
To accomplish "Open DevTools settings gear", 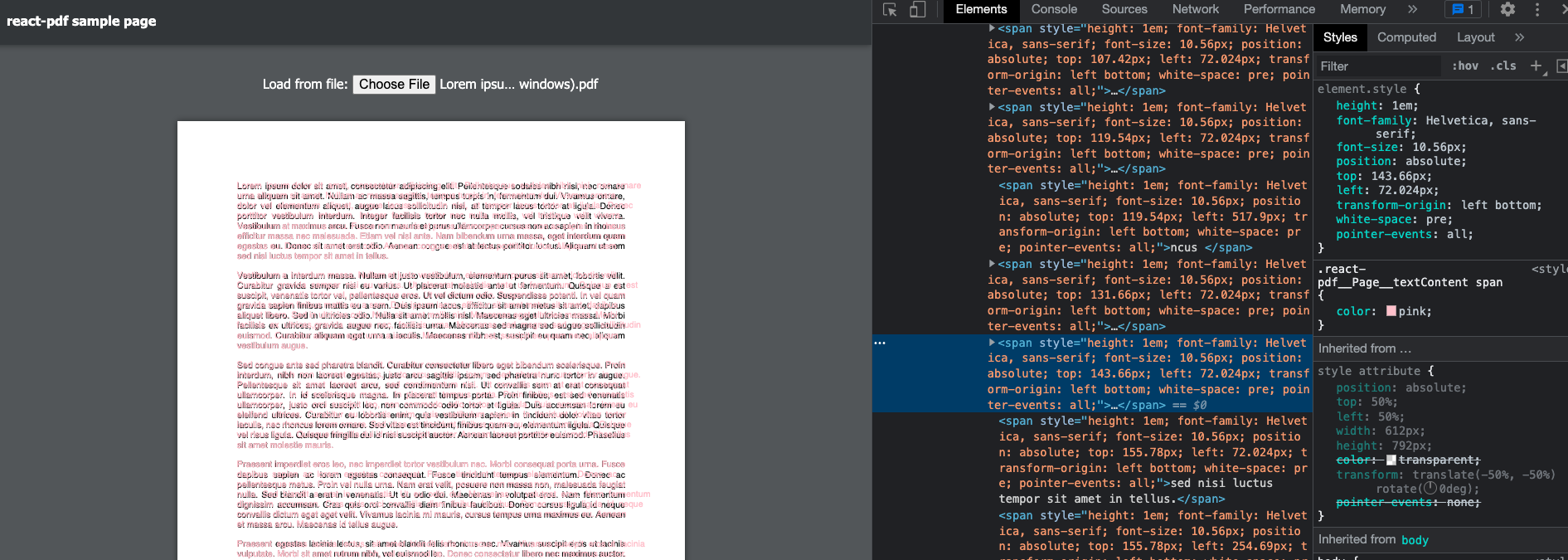I will tap(1507, 10).
